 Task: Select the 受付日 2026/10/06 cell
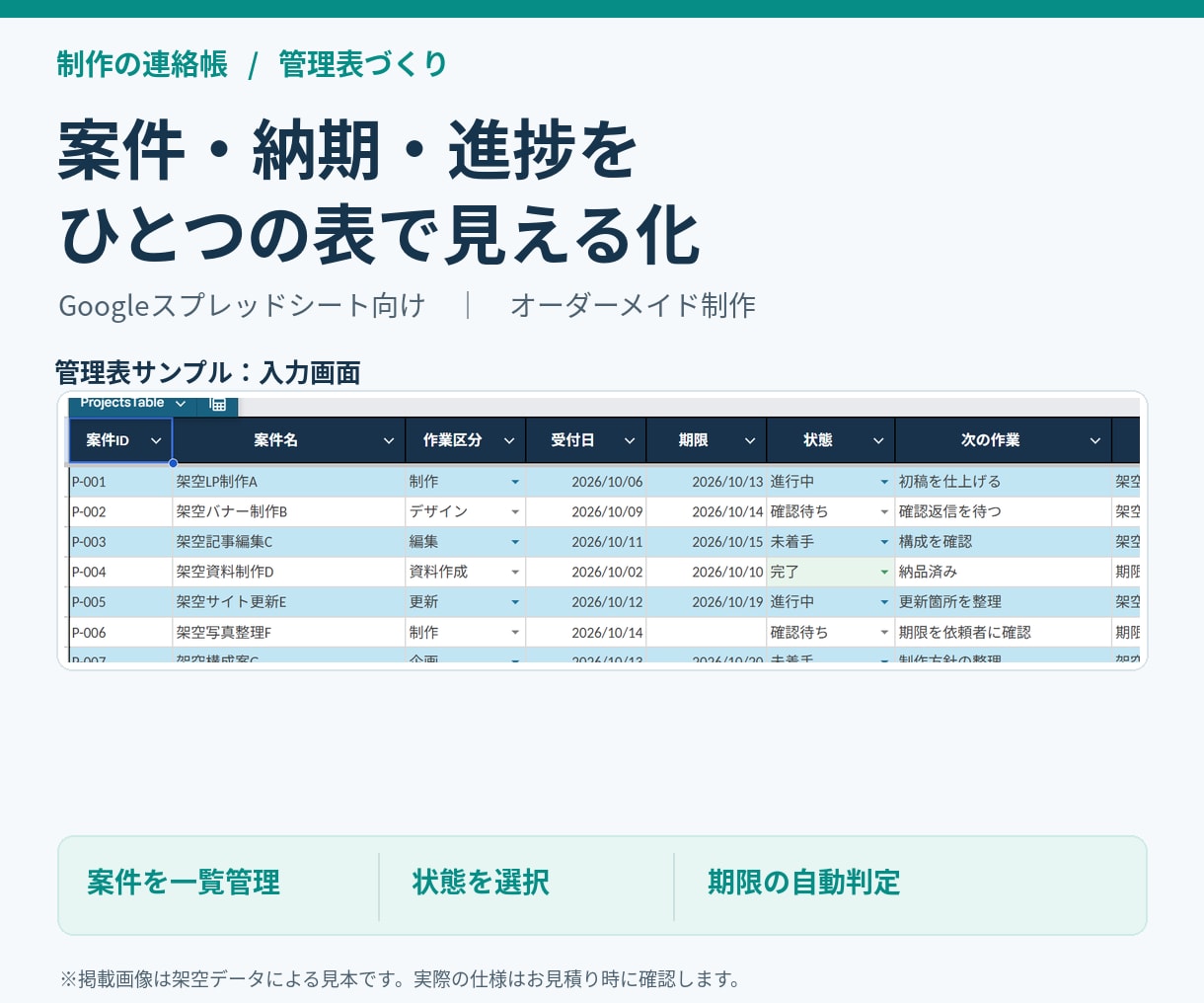point(586,482)
